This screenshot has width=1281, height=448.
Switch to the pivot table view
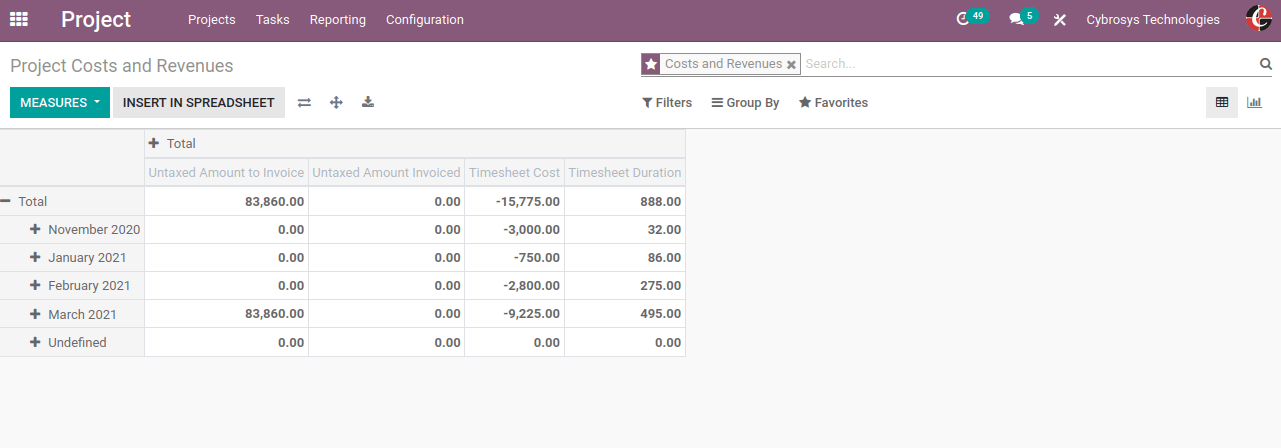pyautogui.click(x=1222, y=102)
